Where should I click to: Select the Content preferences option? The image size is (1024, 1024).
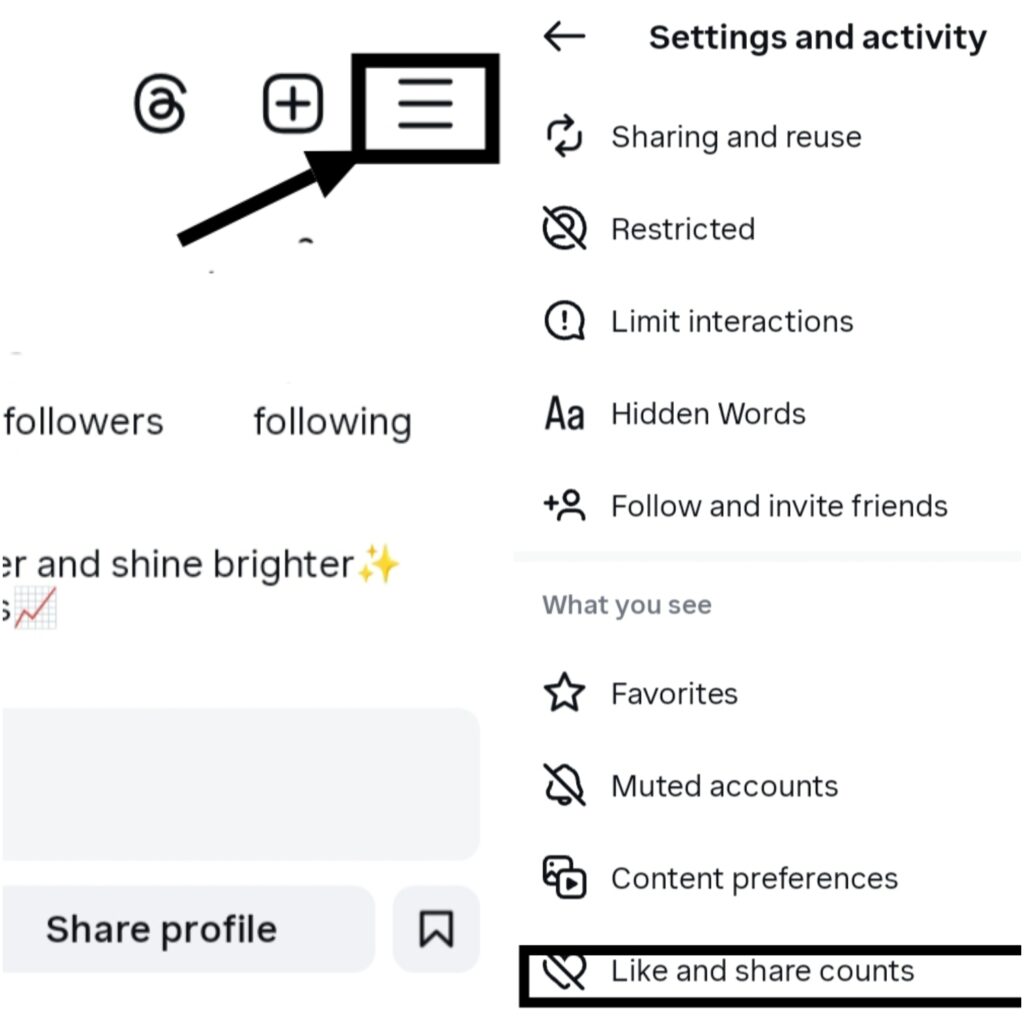(754, 878)
